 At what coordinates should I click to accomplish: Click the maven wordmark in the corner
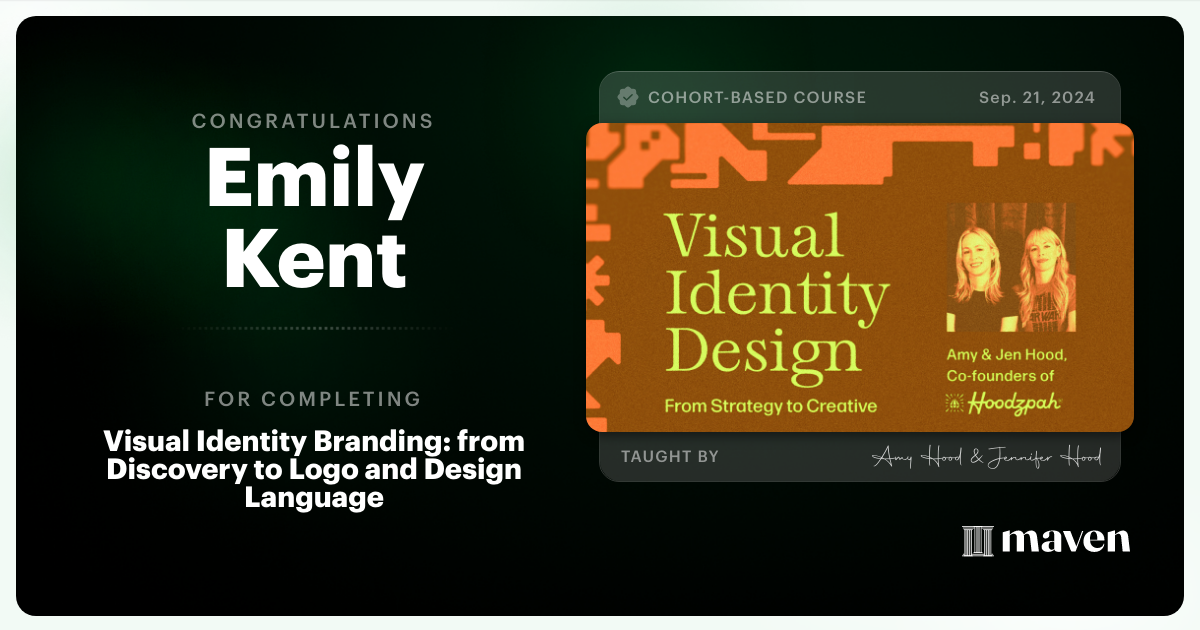tap(1064, 541)
